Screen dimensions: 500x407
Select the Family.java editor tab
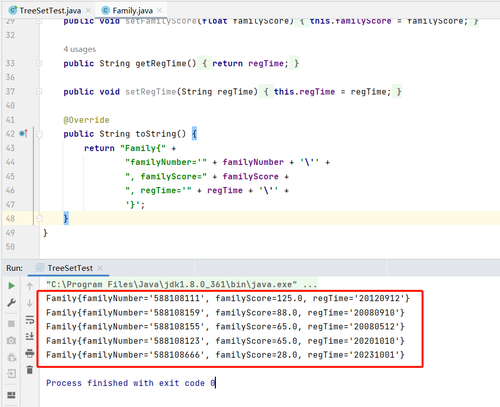132,11
